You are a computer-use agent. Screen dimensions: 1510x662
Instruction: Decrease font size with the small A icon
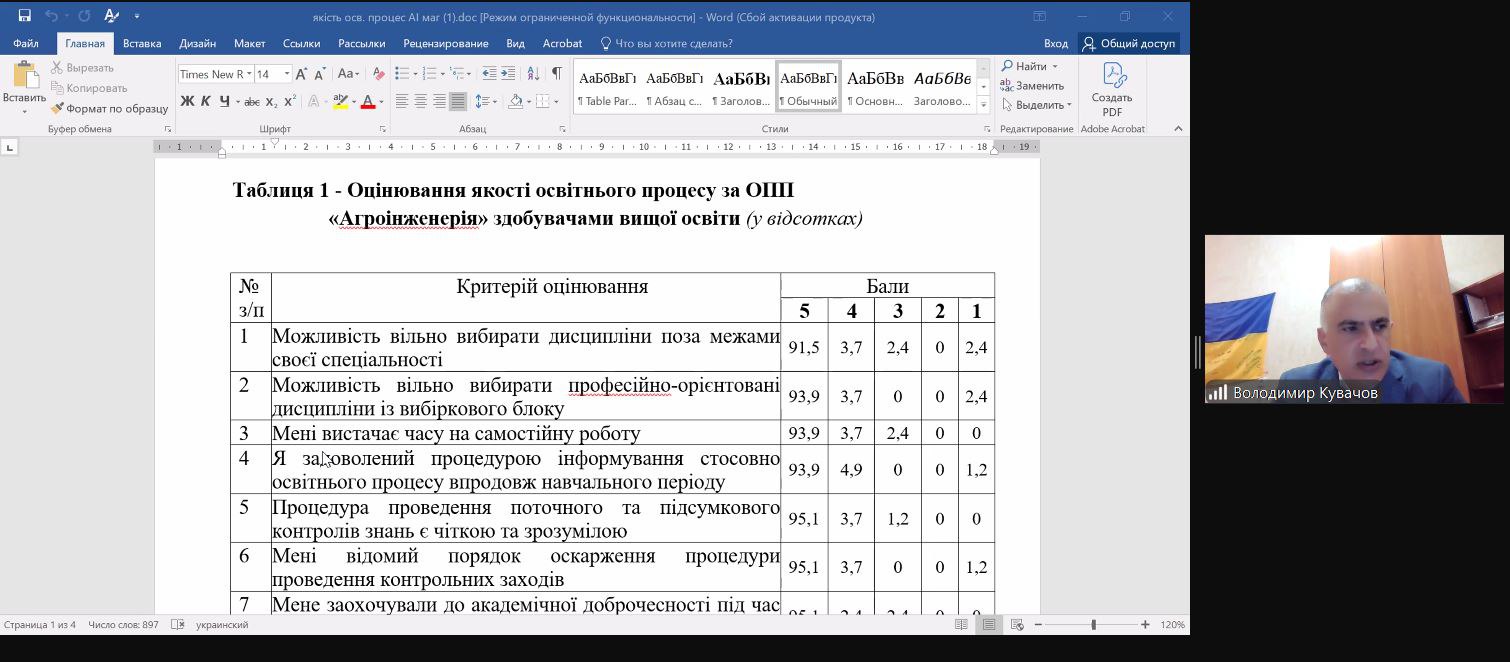click(x=320, y=74)
